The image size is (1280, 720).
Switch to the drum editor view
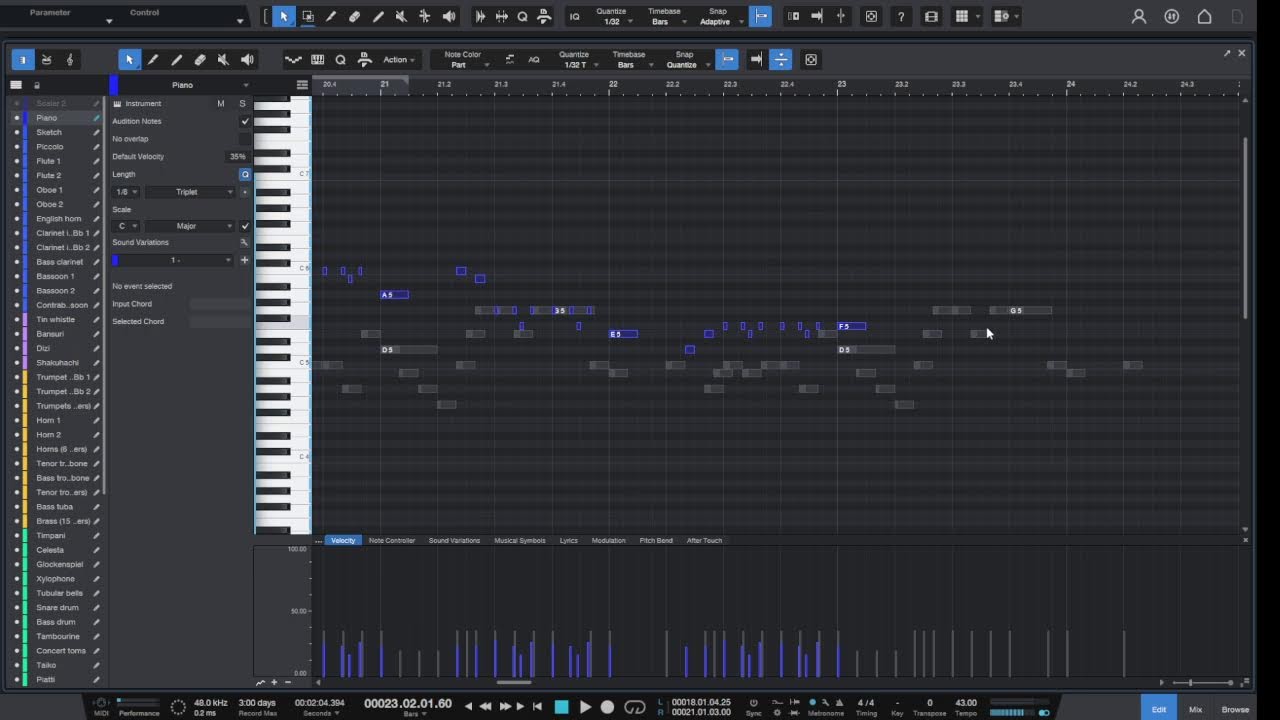tap(46, 60)
